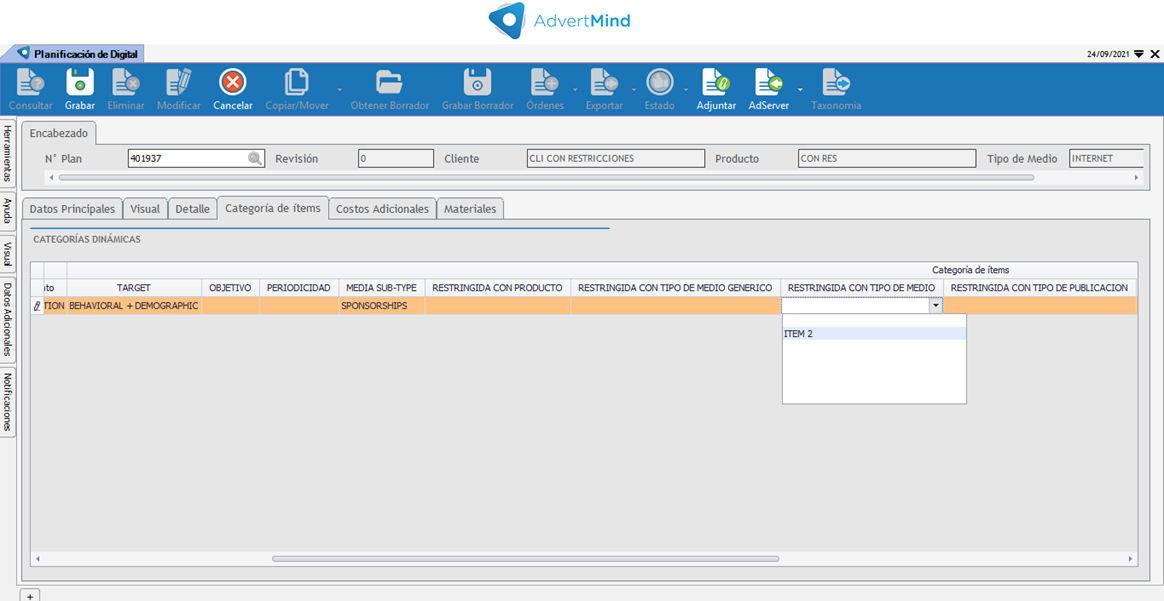Open the AdServer toolbar icon
Image resolution: width=1164 pixels, height=601 pixels.
769,82
